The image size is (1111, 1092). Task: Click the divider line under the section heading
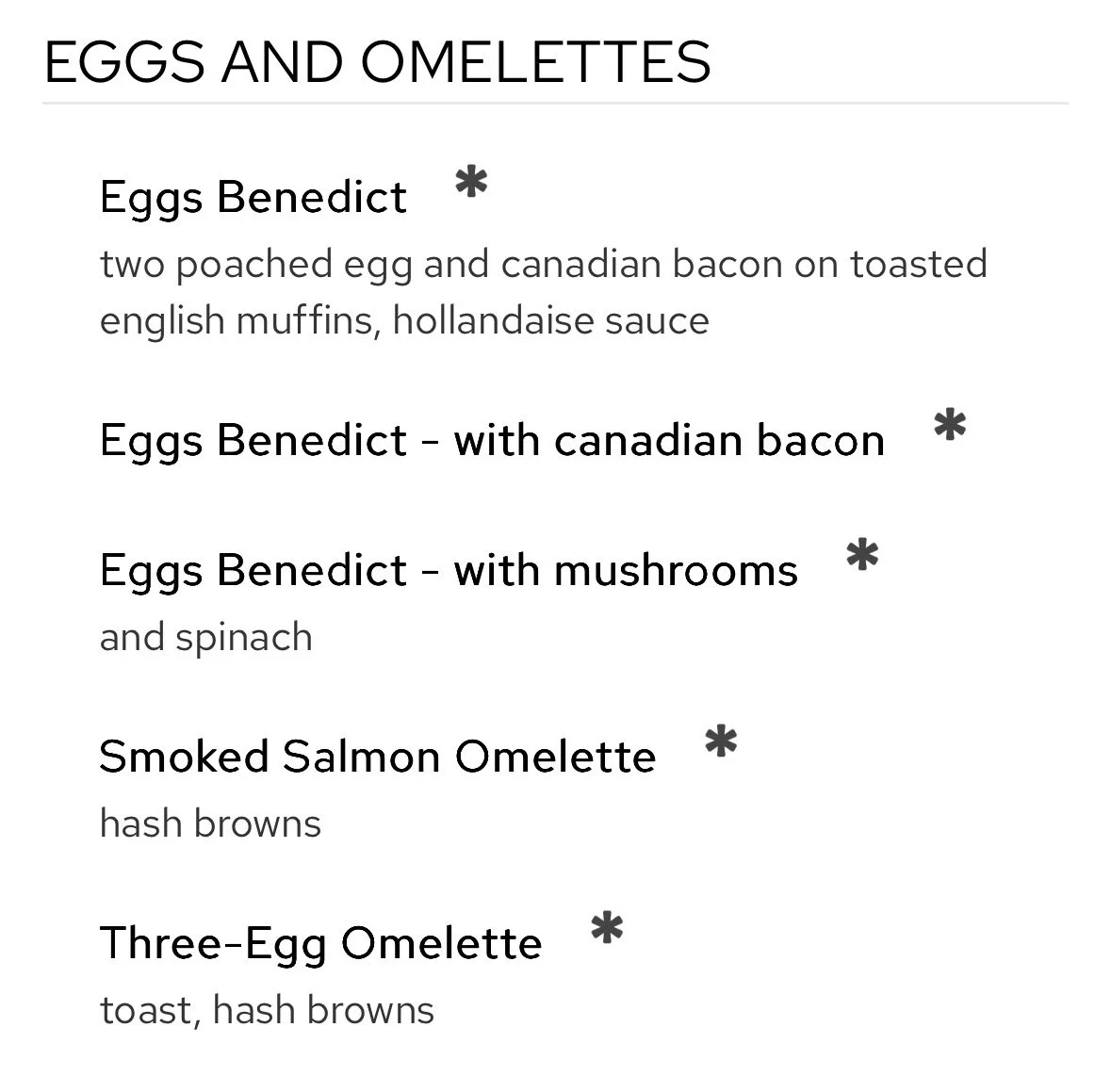(x=556, y=104)
